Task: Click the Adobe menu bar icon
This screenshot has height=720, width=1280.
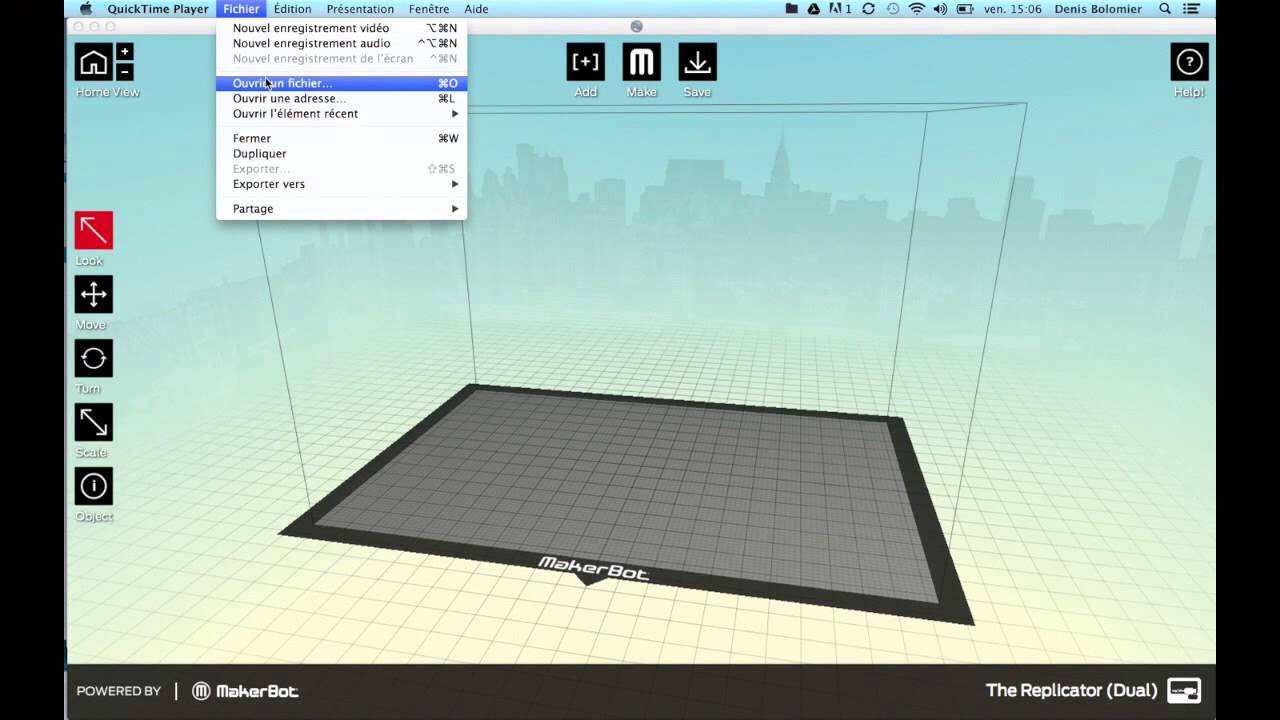Action: pos(839,9)
